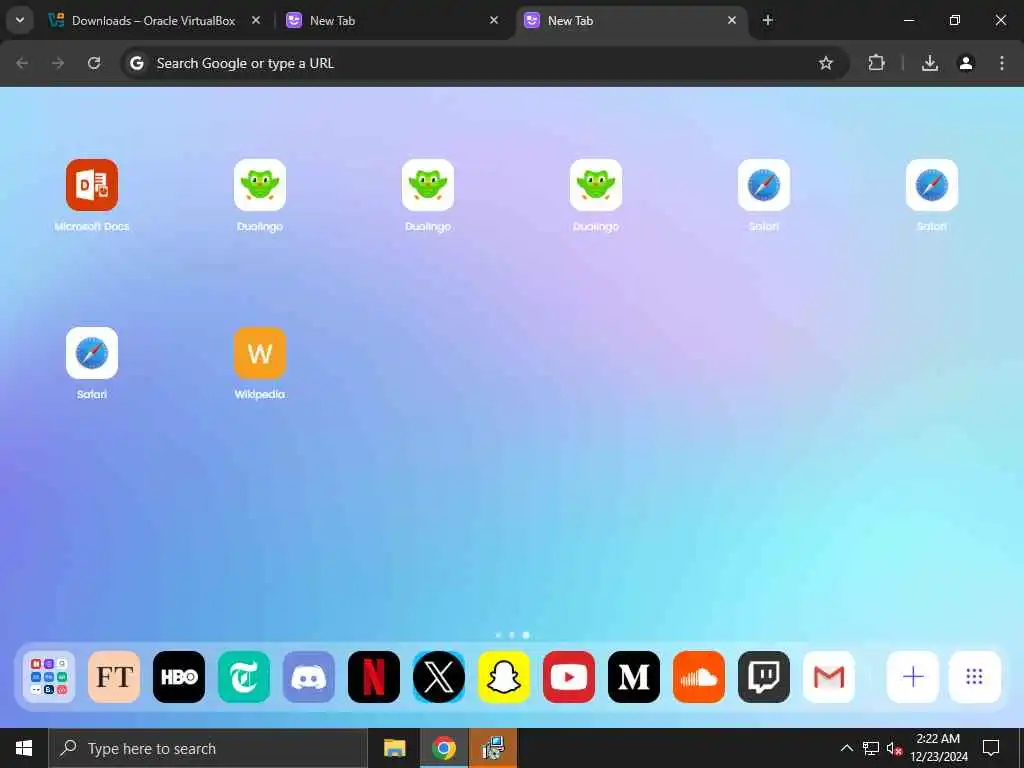Open the clock showing 2:22 AM

(938, 748)
